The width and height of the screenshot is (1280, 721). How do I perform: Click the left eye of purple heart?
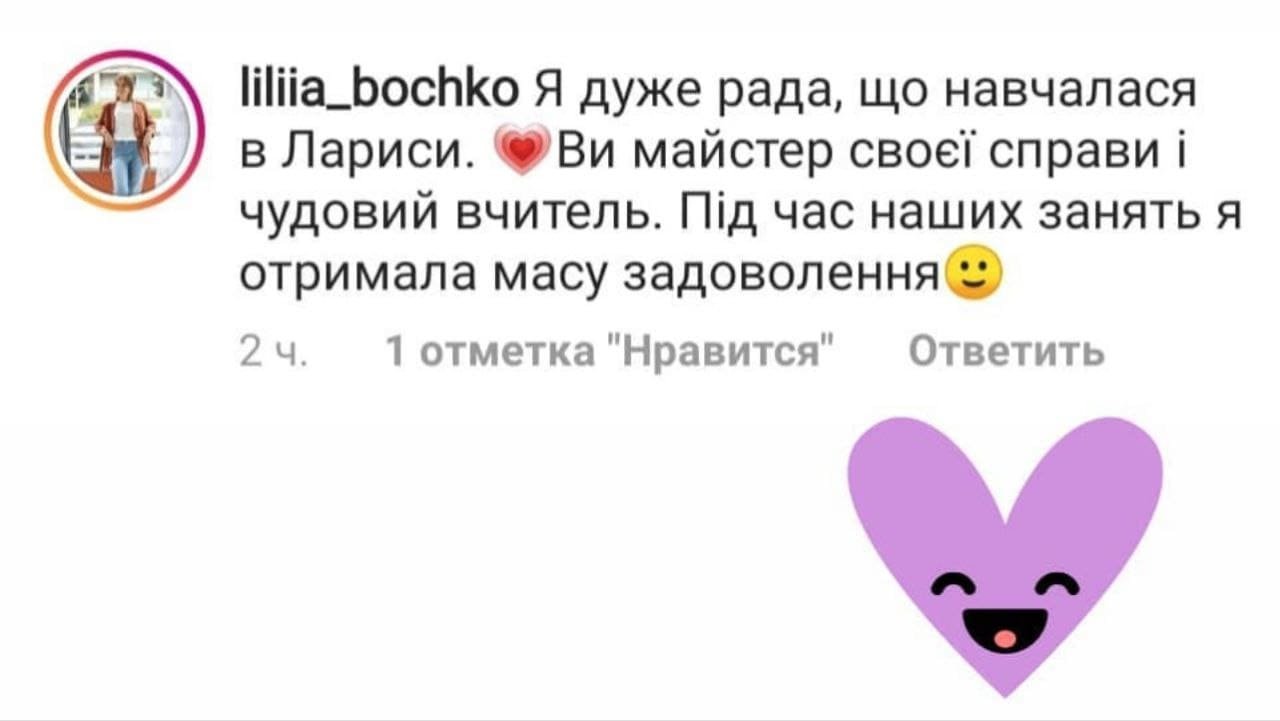(x=953, y=587)
